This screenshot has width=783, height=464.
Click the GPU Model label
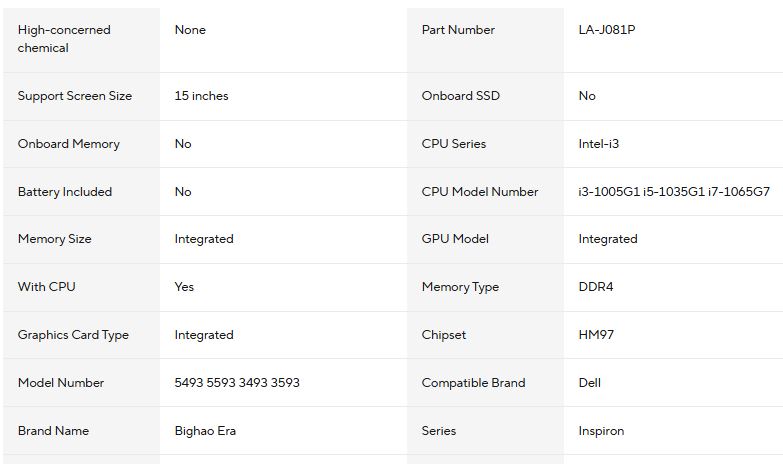[455, 239]
